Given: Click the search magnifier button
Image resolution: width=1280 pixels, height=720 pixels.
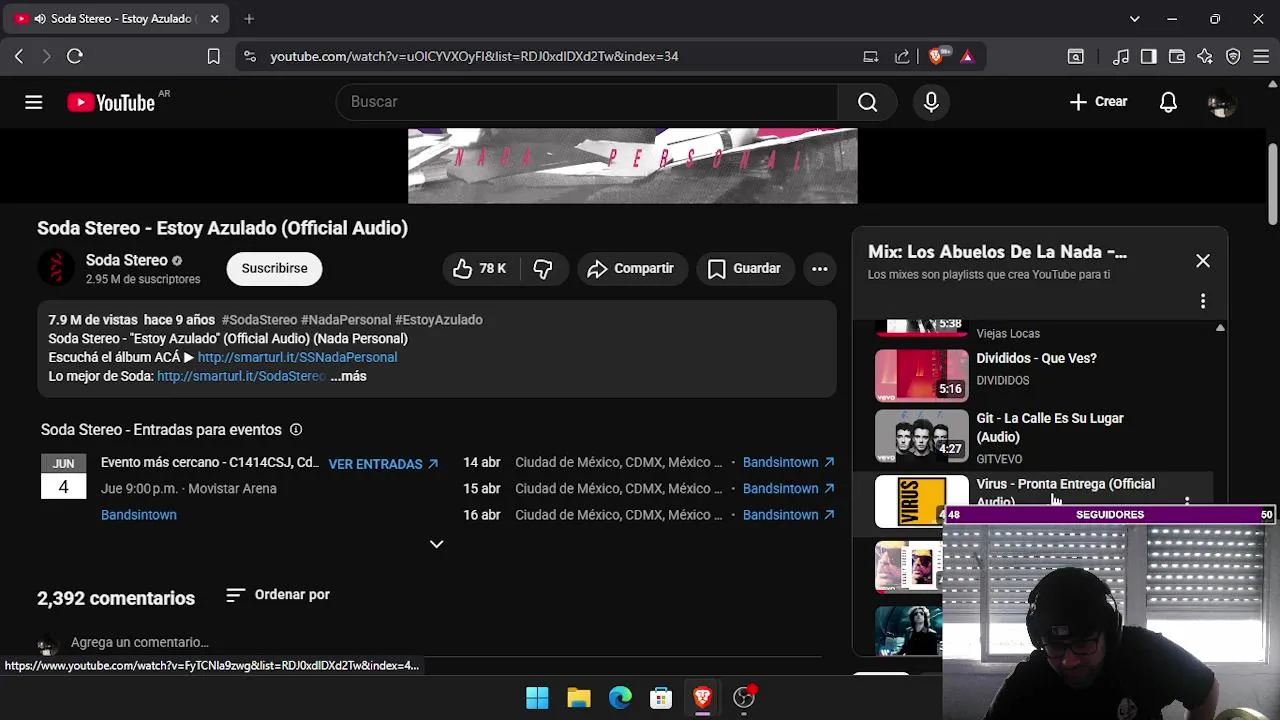Looking at the screenshot, I should pyautogui.click(x=868, y=102).
